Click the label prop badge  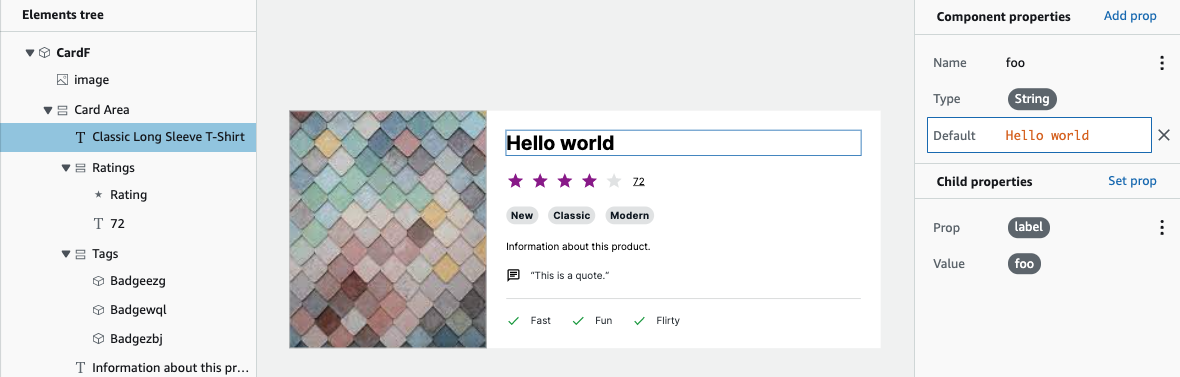[1029, 227]
